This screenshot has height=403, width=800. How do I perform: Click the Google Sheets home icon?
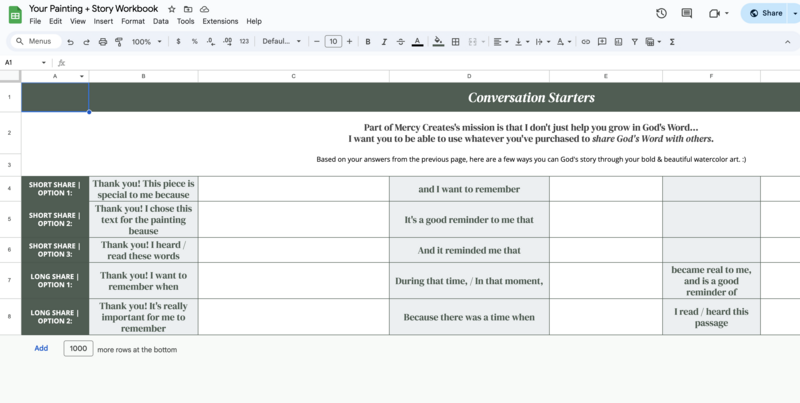[15, 14]
